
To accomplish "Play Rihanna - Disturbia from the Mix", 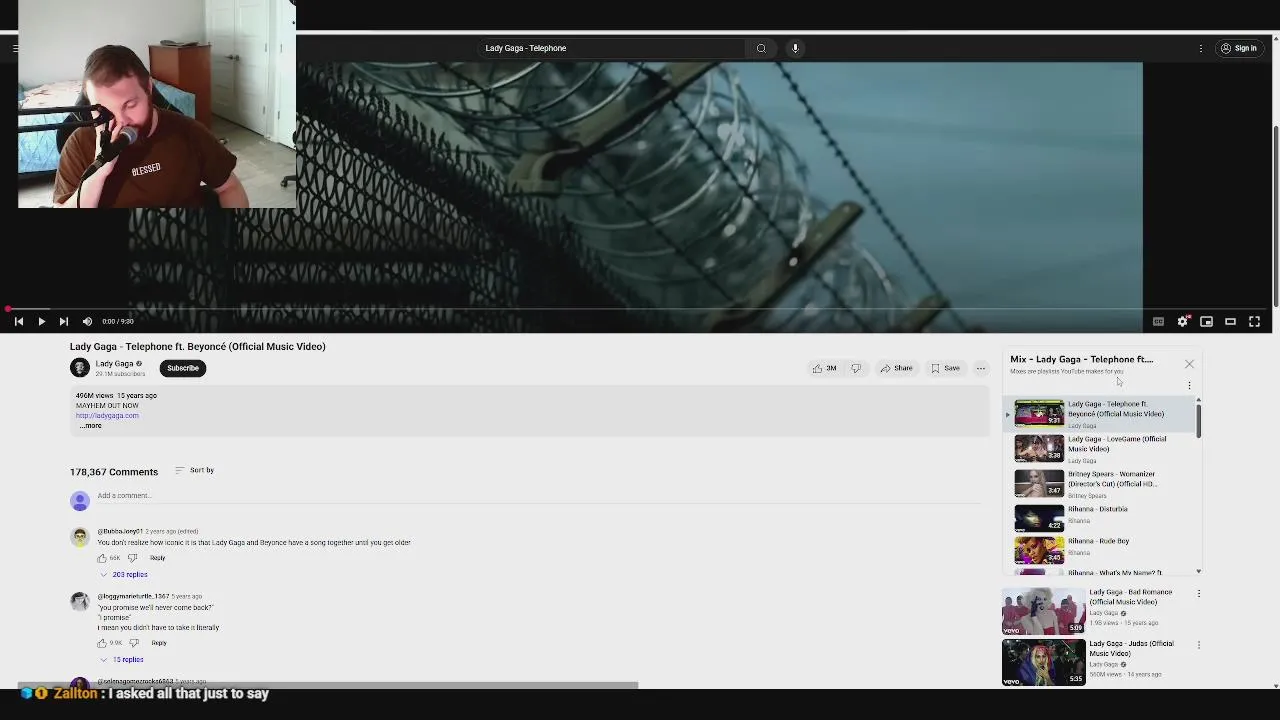I will 1100,517.
